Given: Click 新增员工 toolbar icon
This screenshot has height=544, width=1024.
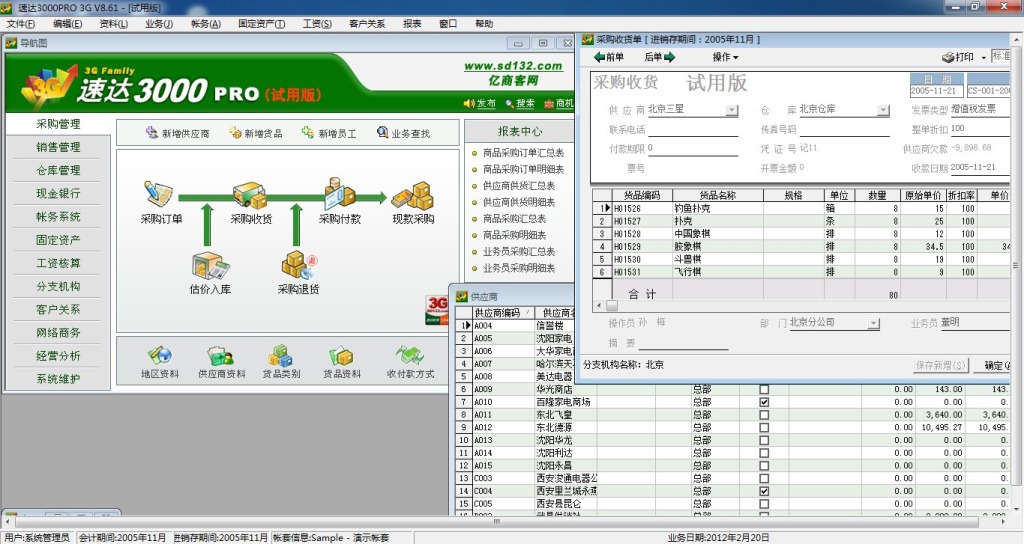Looking at the screenshot, I should click(x=308, y=133).
